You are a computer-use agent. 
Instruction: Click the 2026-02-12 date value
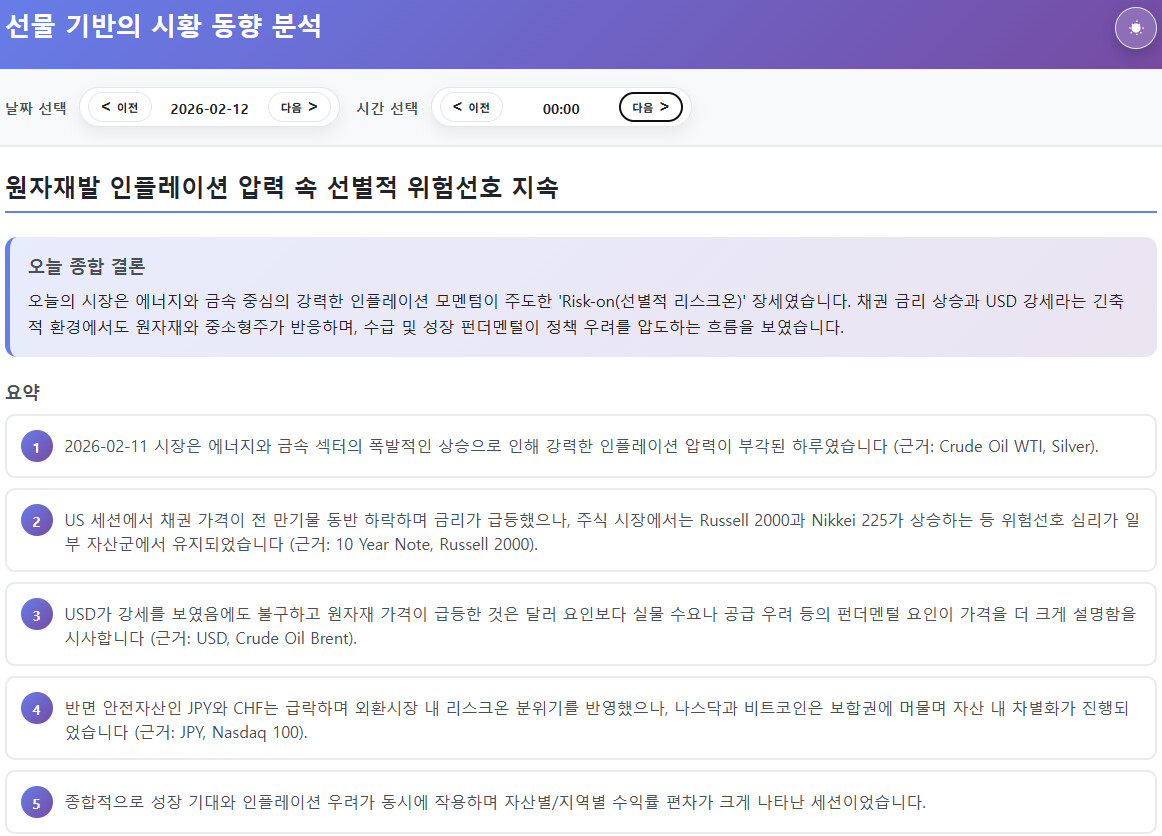coord(209,108)
